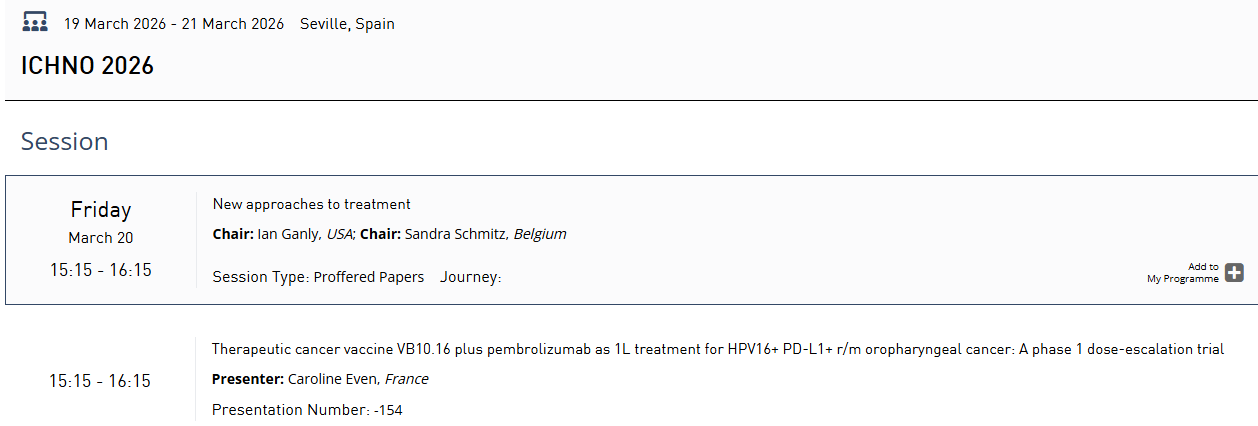Open 'New approaches to treatment' session title
The width and height of the screenshot is (1258, 426).
click(x=312, y=204)
